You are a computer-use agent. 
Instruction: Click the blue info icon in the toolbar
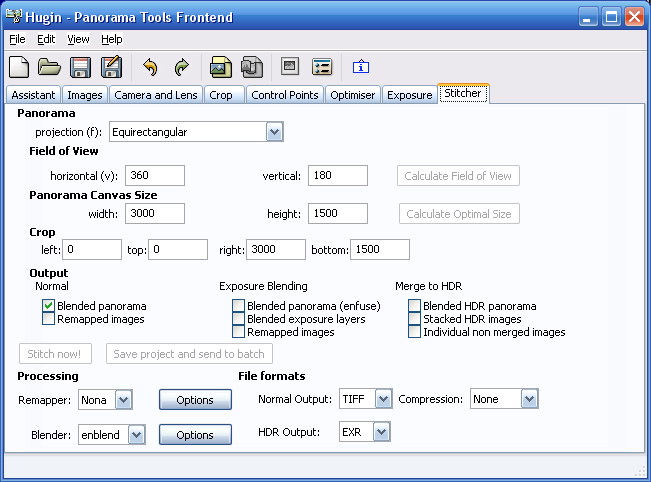[x=361, y=66]
